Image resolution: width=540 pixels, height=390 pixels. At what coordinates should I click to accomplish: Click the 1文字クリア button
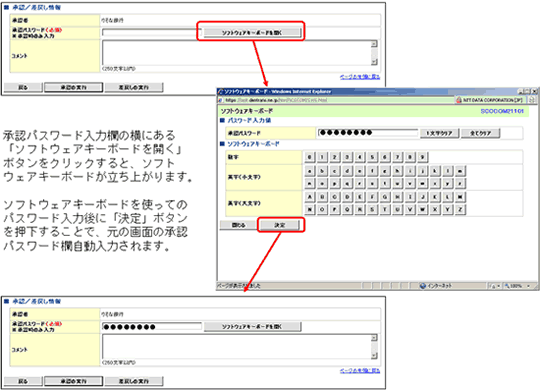click(439, 133)
